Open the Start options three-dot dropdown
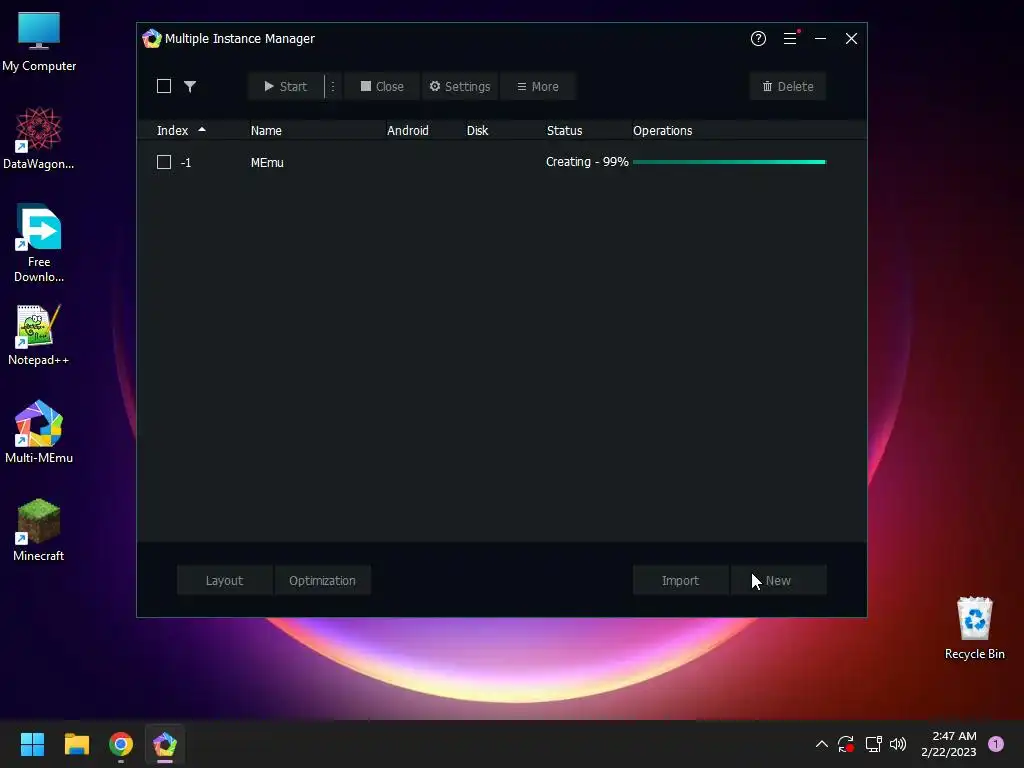The image size is (1024, 768). point(332,86)
